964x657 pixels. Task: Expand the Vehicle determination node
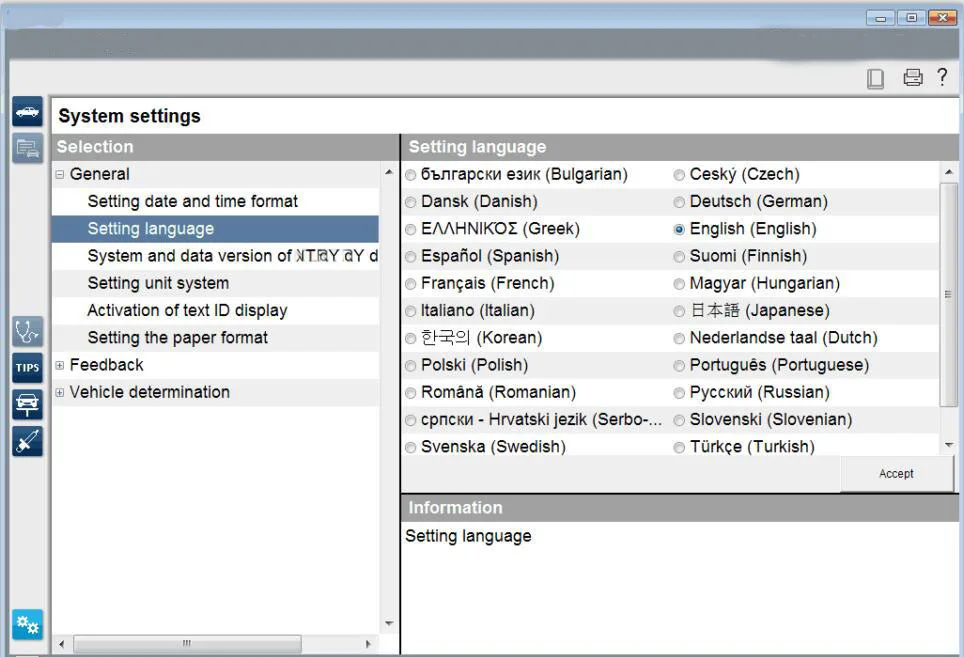click(60, 393)
